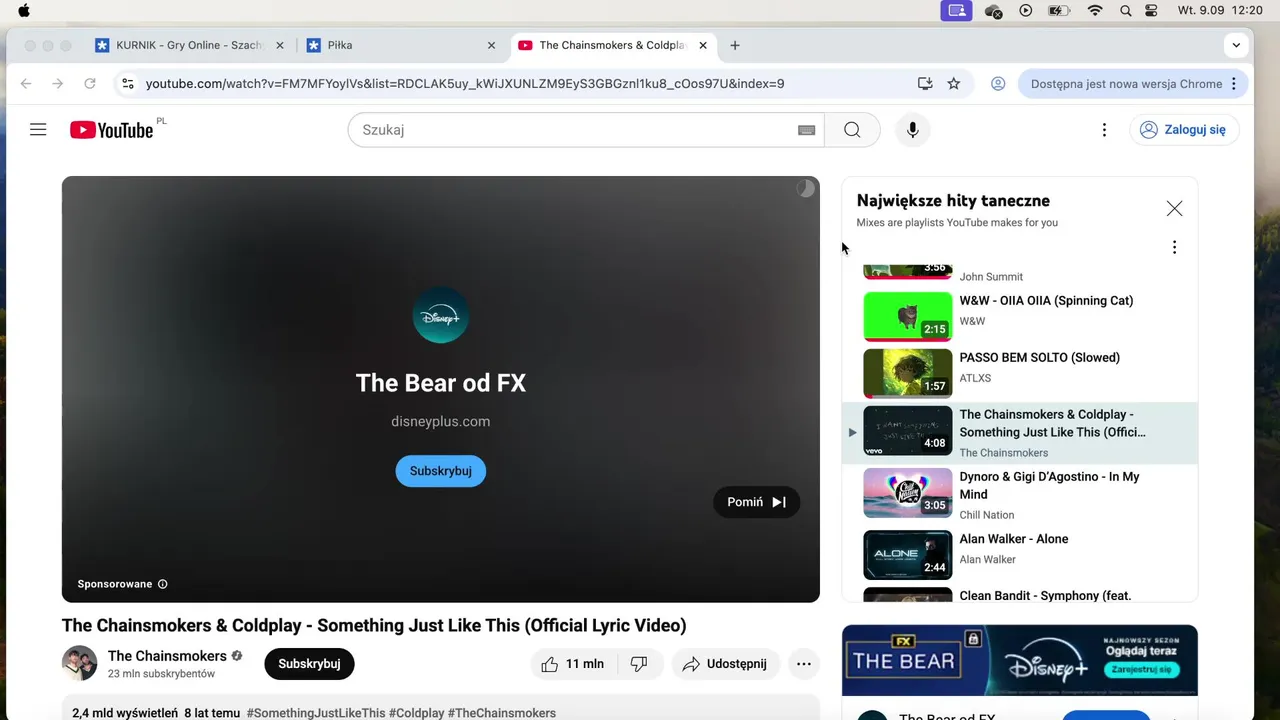The height and width of the screenshot is (720, 1280).
Task: Open macOS Spotlight search
Action: pos(1126,11)
